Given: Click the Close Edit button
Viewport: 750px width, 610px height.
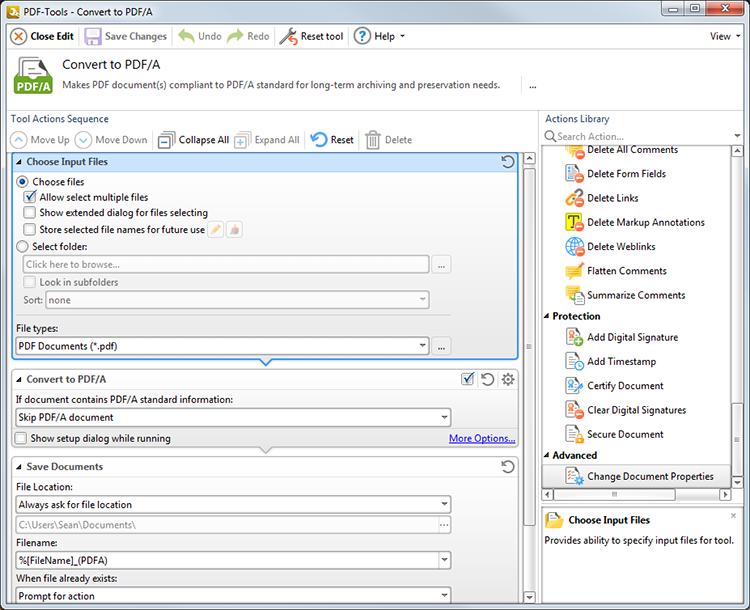Looking at the screenshot, I should click(42, 36).
